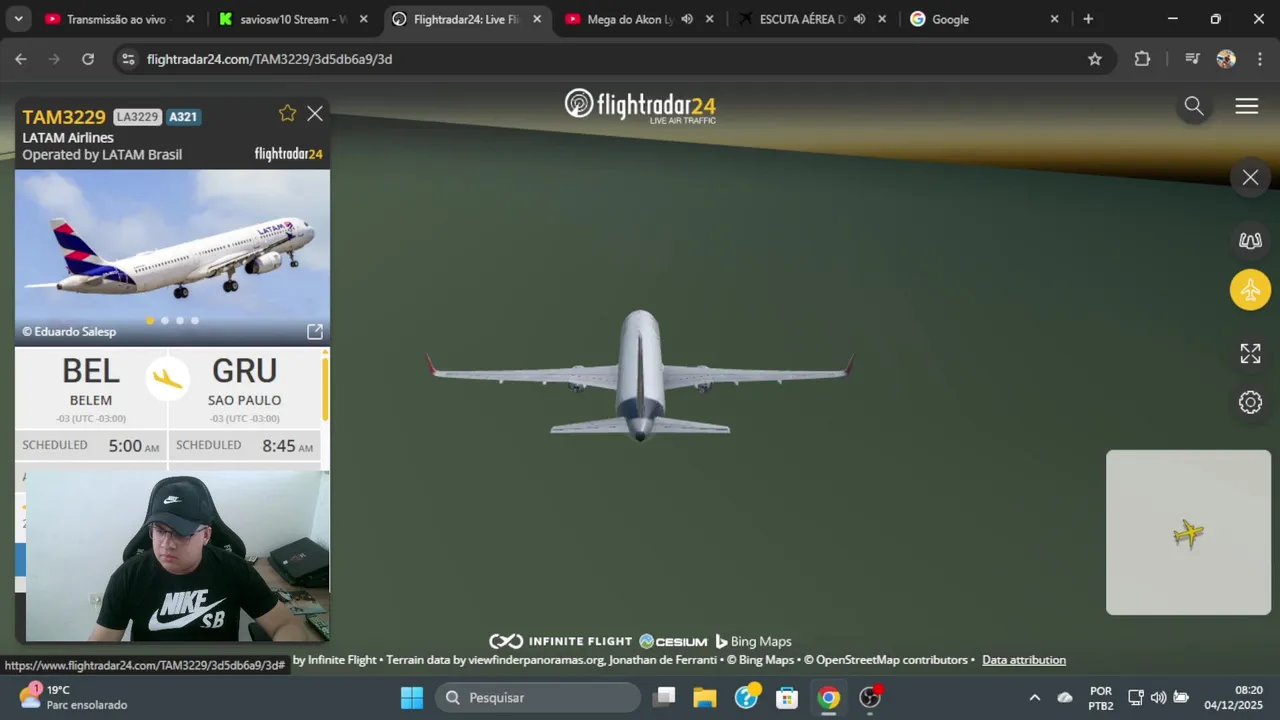Click the LA3229 flight number badge

point(137,117)
